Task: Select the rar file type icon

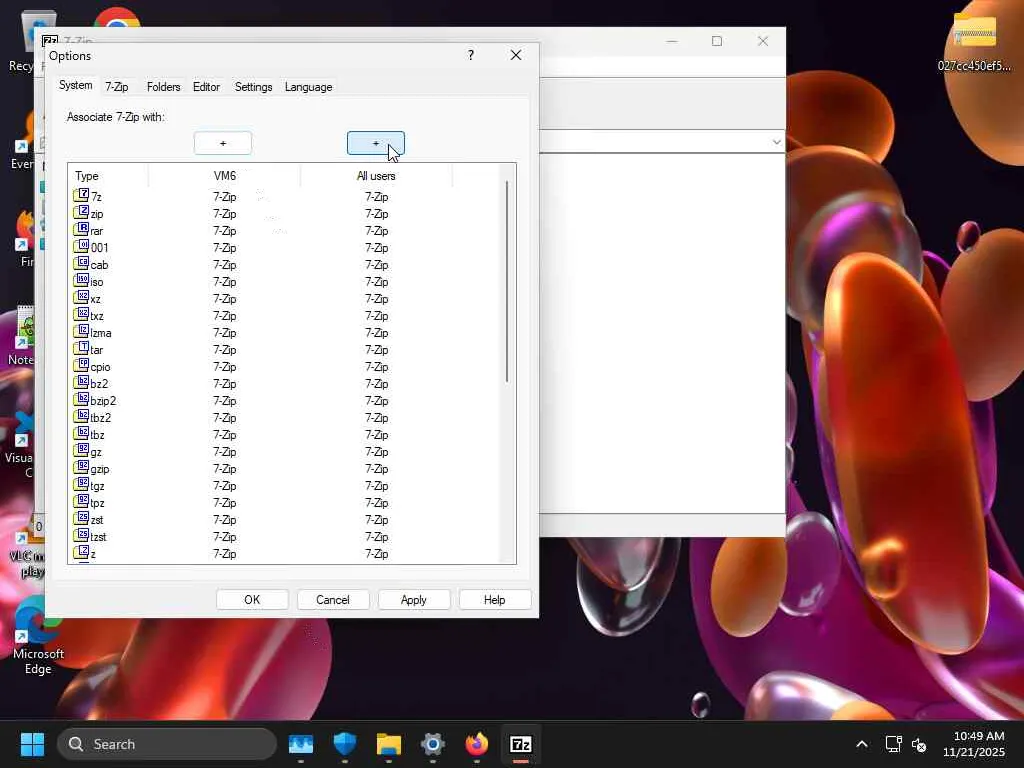Action: 81,230
